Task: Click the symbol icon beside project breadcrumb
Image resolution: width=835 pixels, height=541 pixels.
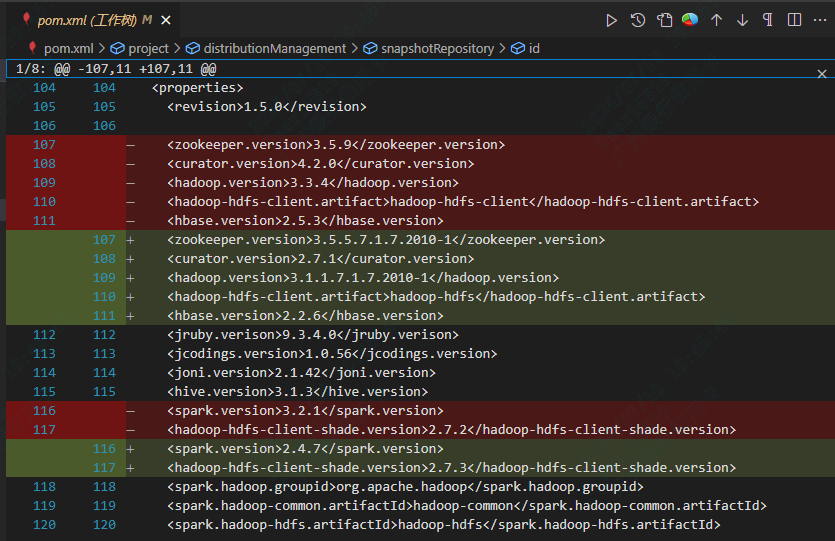Action: 117,48
